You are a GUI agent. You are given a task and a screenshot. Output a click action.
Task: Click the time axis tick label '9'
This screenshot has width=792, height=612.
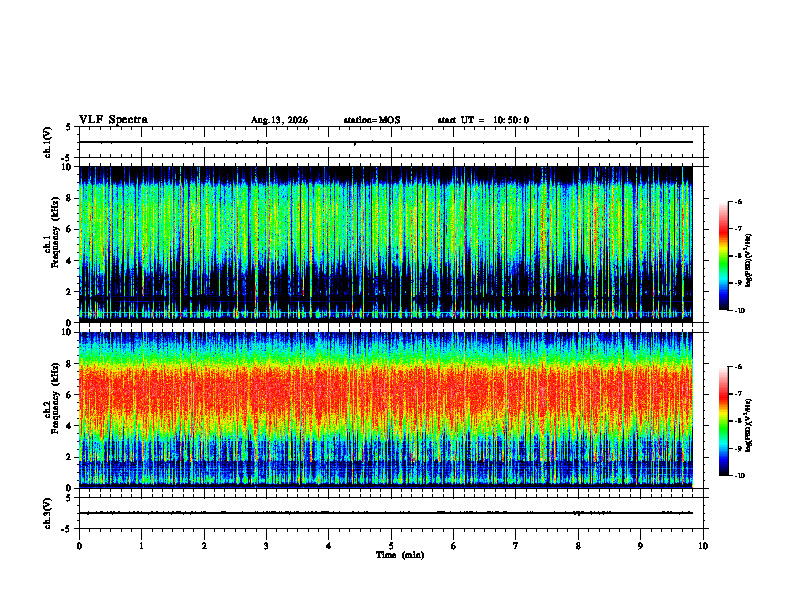pyautogui.click(x=640, y=546)
